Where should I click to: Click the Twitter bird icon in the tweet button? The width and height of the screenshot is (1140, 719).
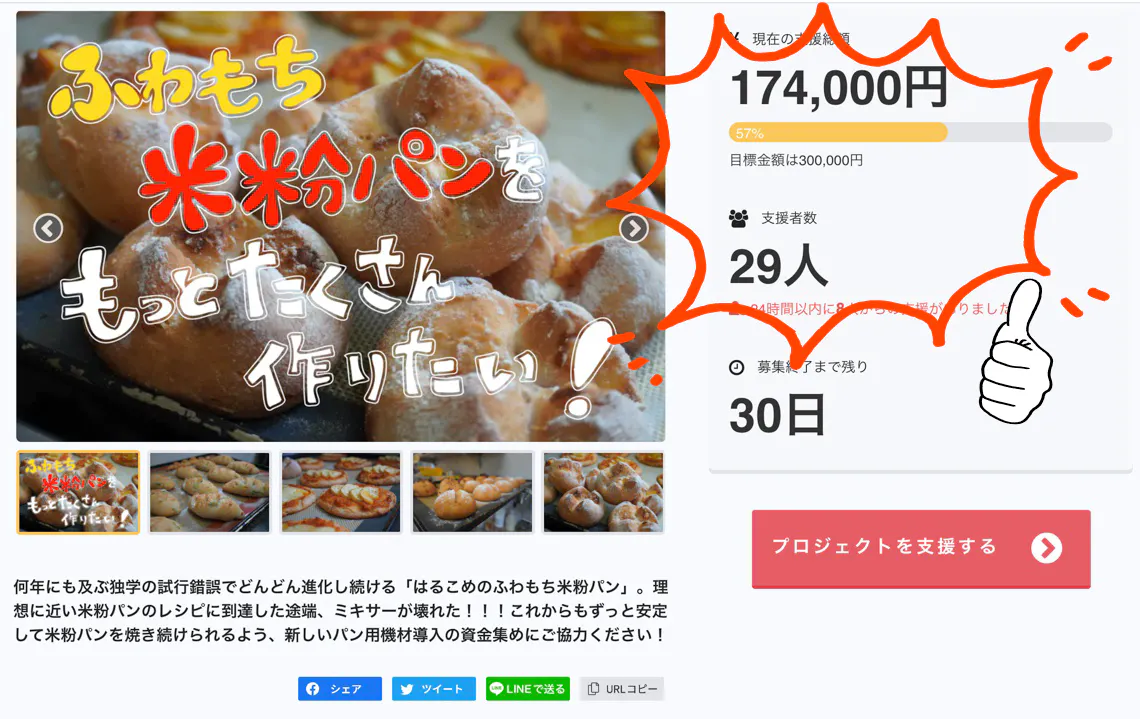click(x=407, y=689)
